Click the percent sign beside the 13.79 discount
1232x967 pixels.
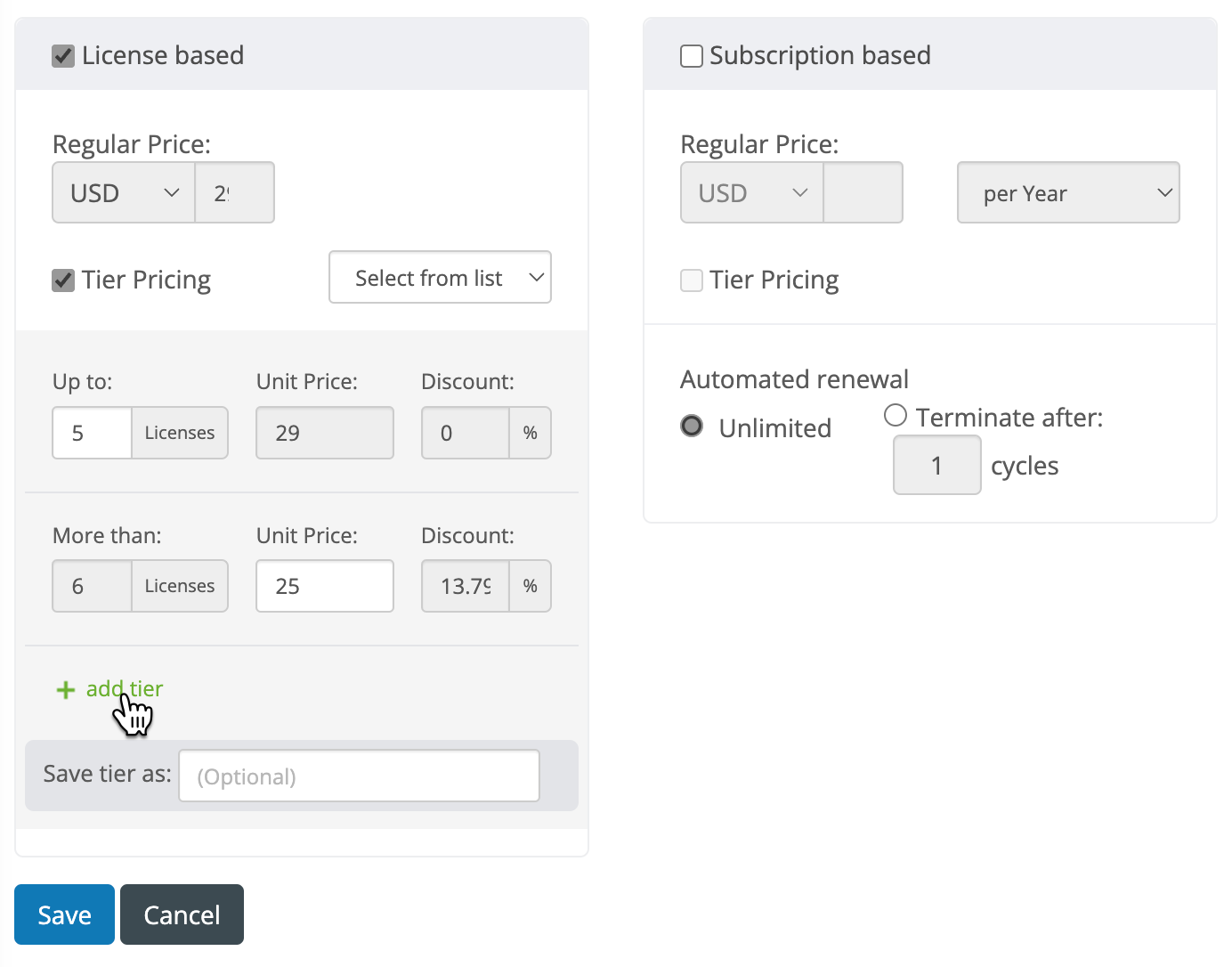(x=531, y=586)
